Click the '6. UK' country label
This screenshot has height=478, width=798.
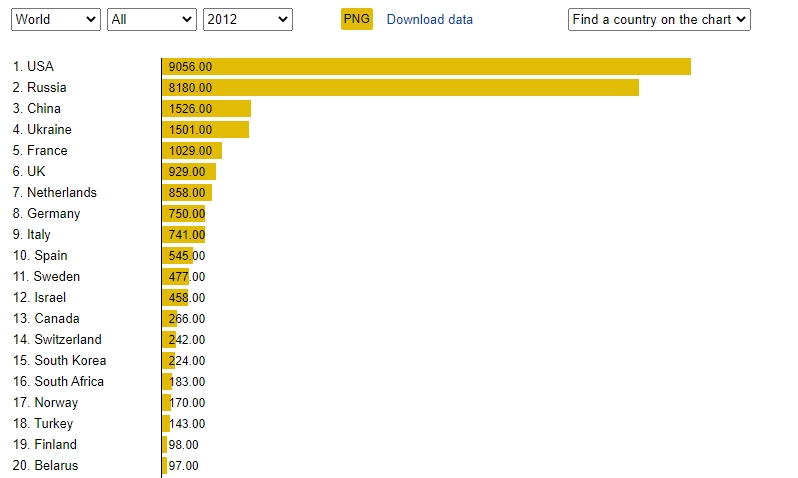(x=29, y=172)
